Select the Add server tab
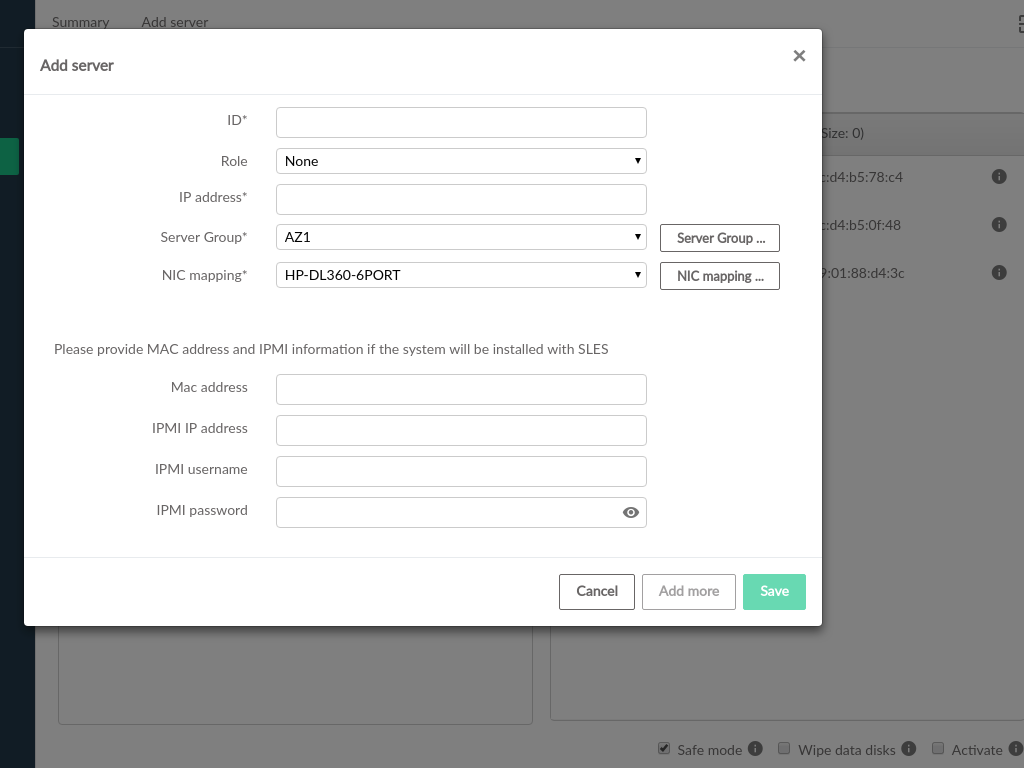The height and width of the screenshot is (768, 1024). click(175, 22)
